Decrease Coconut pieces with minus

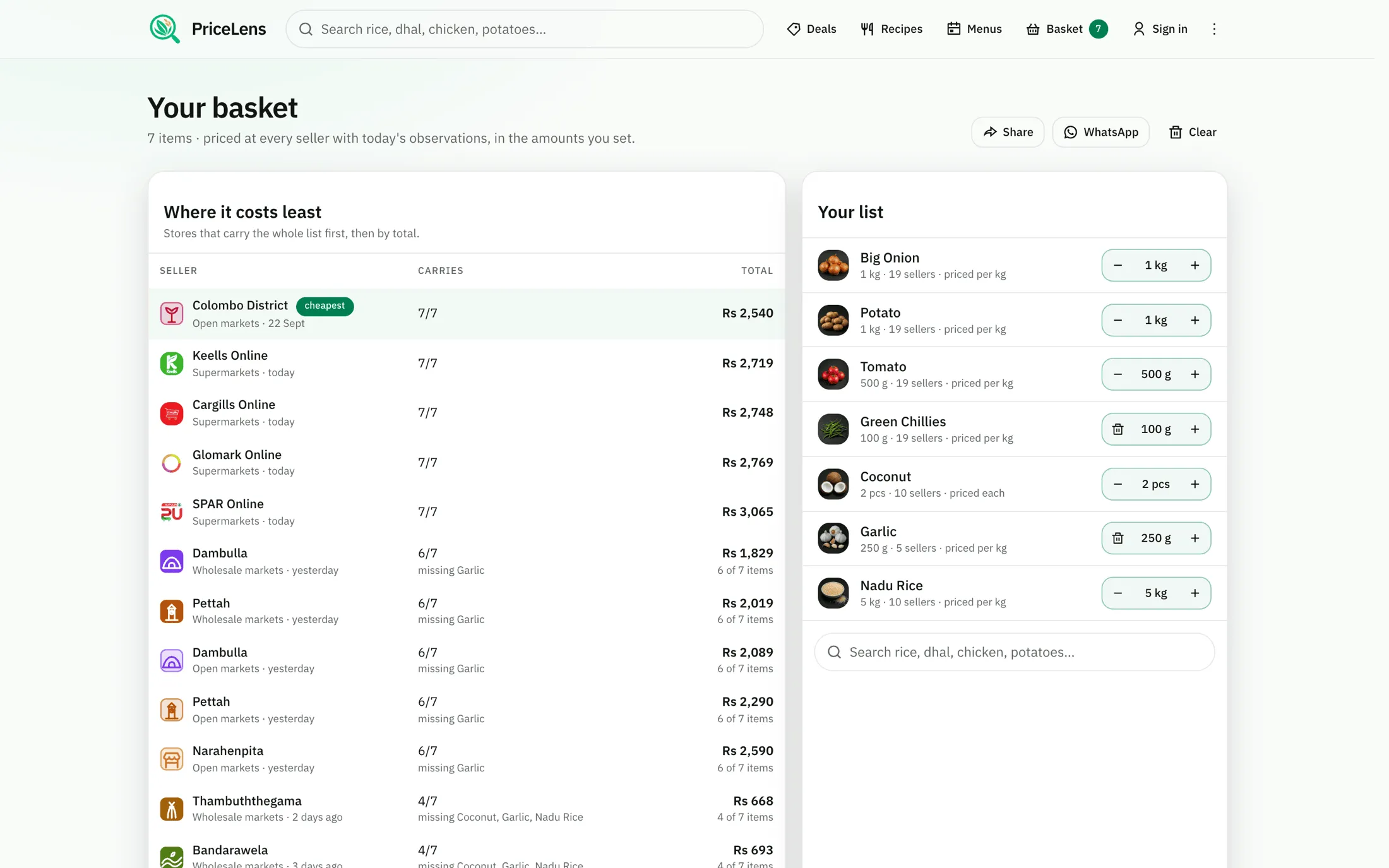(1118, 484)
